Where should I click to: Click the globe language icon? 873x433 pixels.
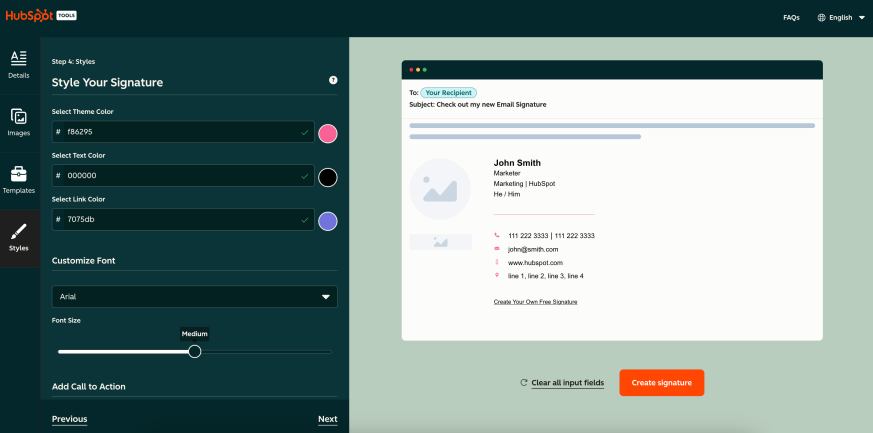[x=822, y=17]
